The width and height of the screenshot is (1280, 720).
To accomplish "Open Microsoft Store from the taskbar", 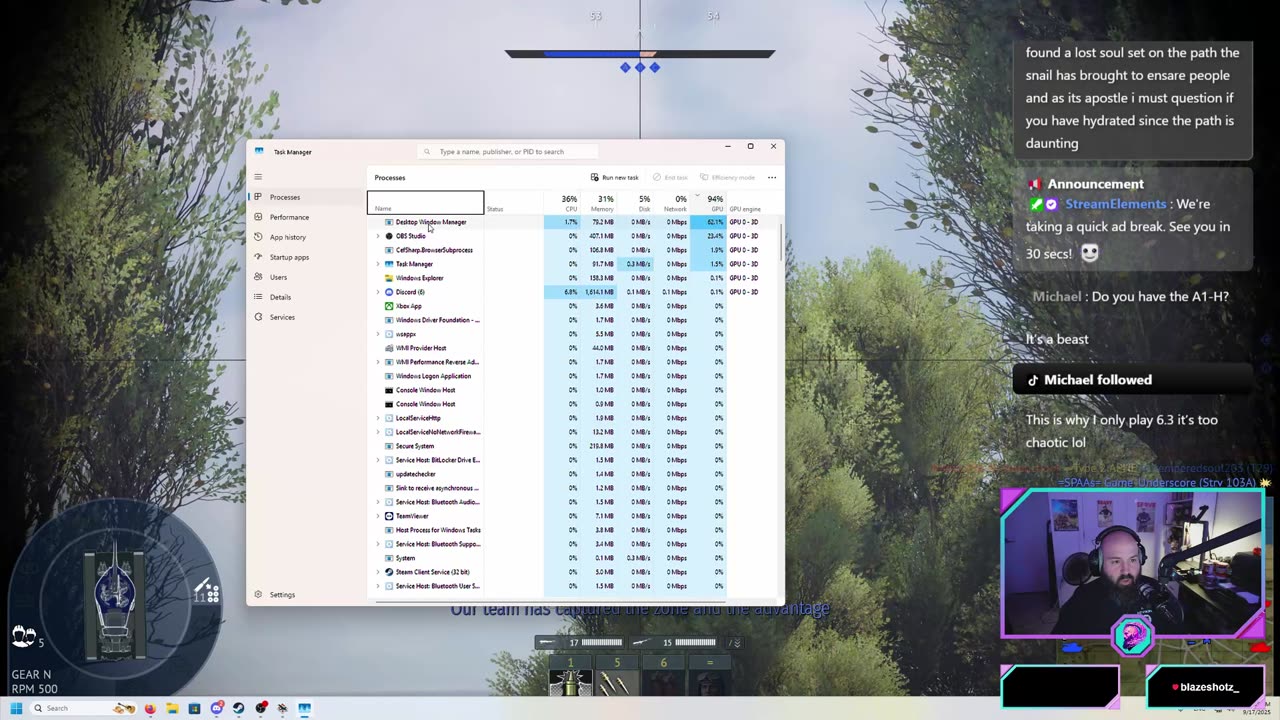I will click(194, 708).
